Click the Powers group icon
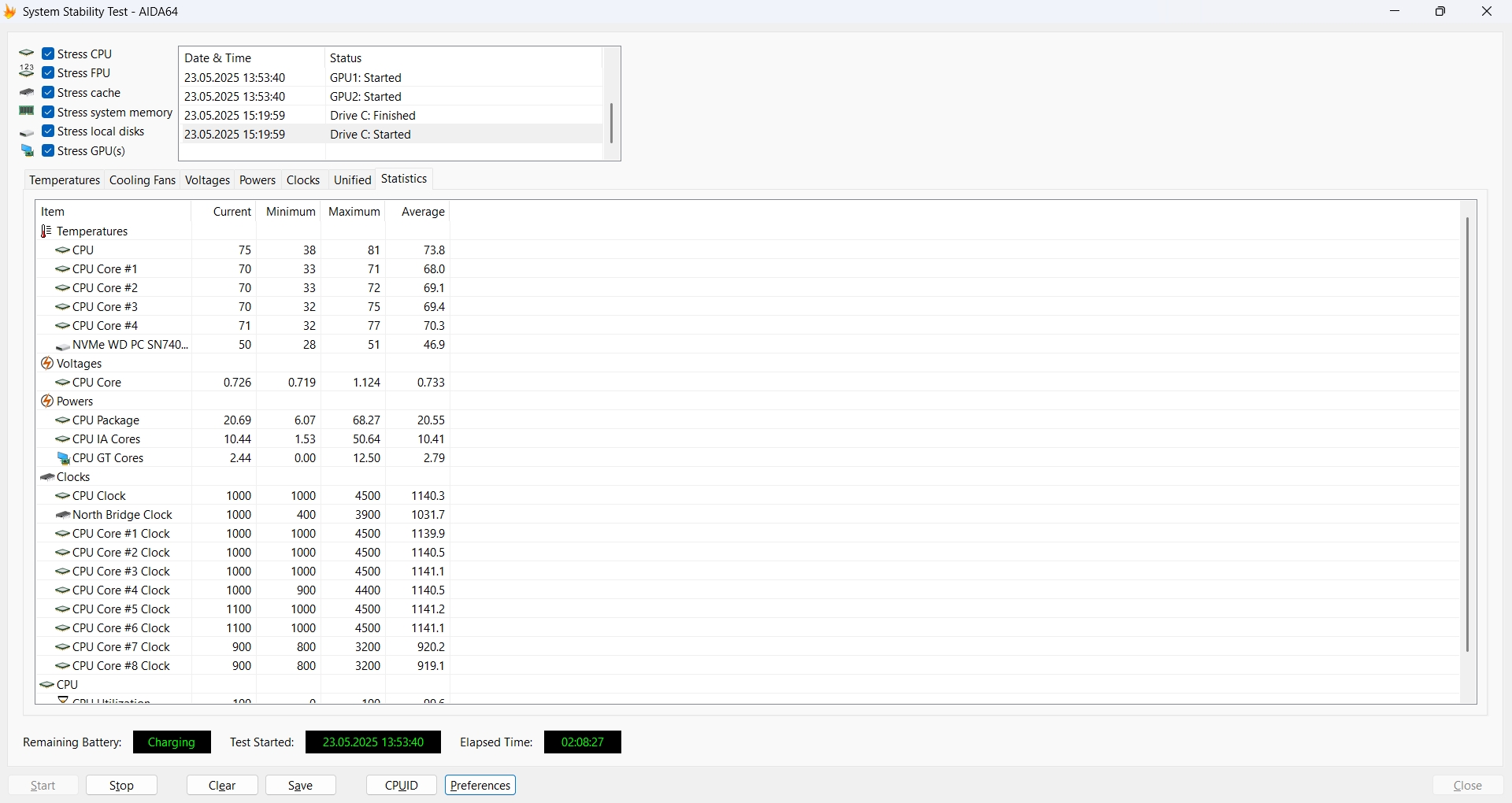The height and width of the screenshot is (803, 1512). pos(47,402)
